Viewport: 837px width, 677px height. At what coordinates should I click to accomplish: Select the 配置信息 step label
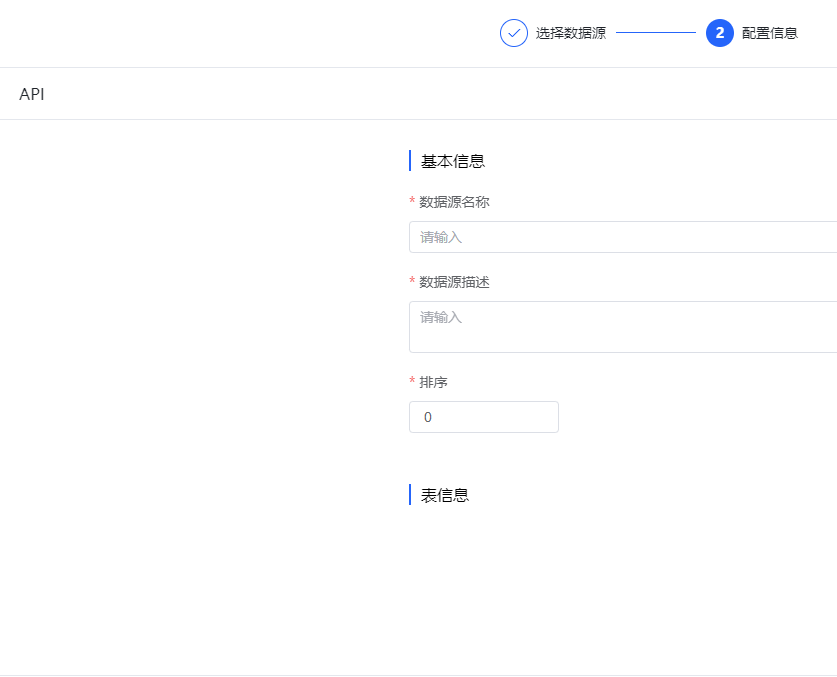click(x=770, y=33)
